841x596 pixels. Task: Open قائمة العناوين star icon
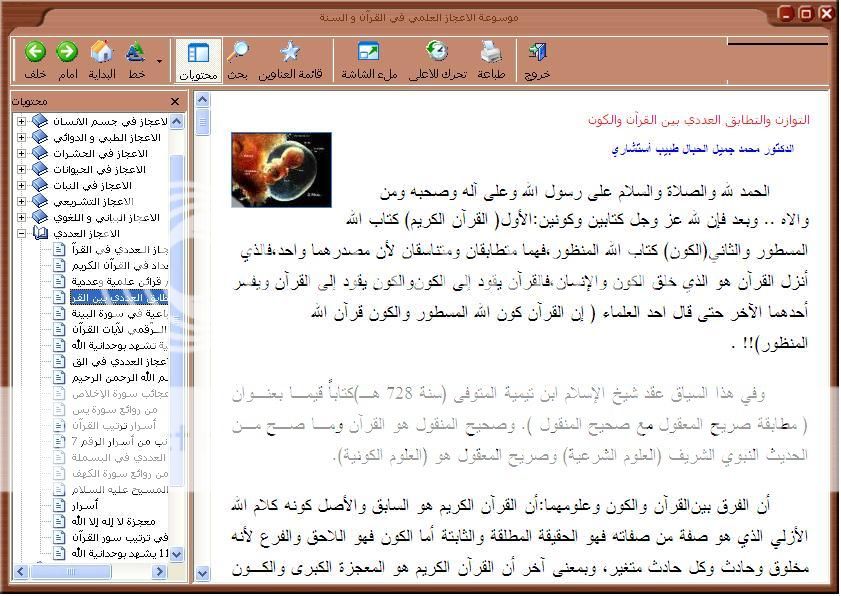click(x=289, y=53)
